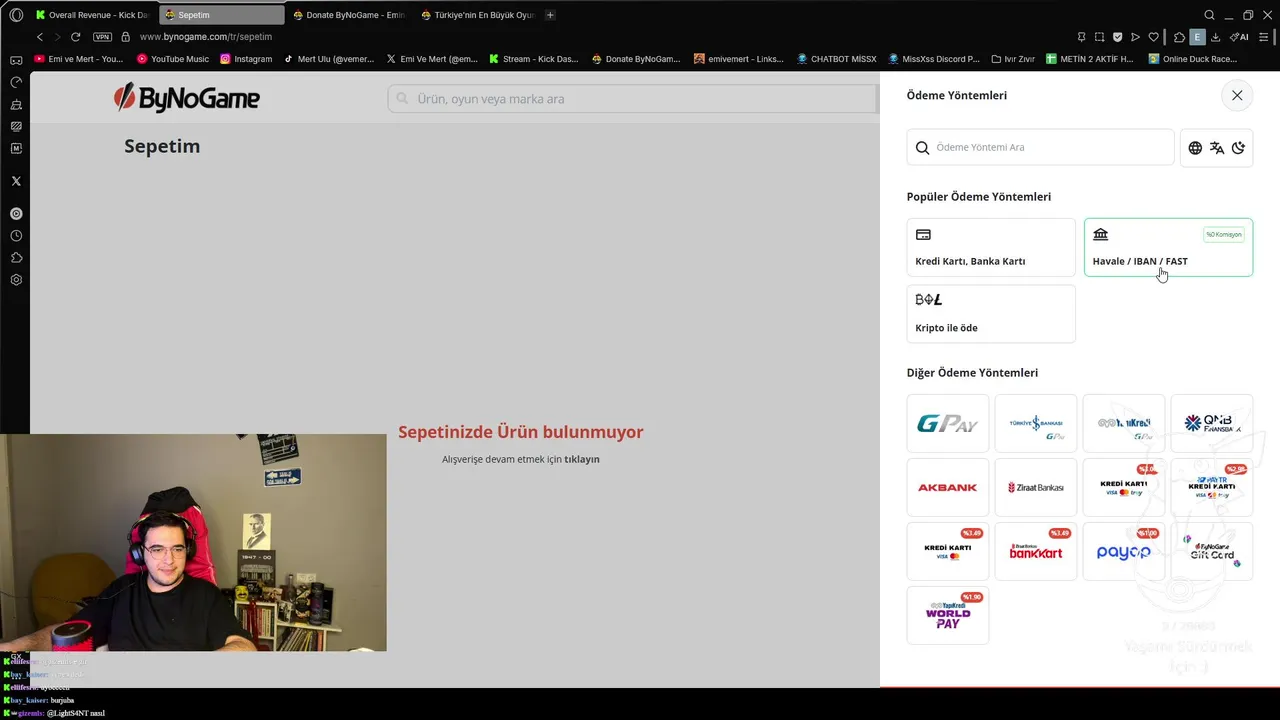The image size is (1280, 720).
Task: Reload the current page
Action: [75, 37]
